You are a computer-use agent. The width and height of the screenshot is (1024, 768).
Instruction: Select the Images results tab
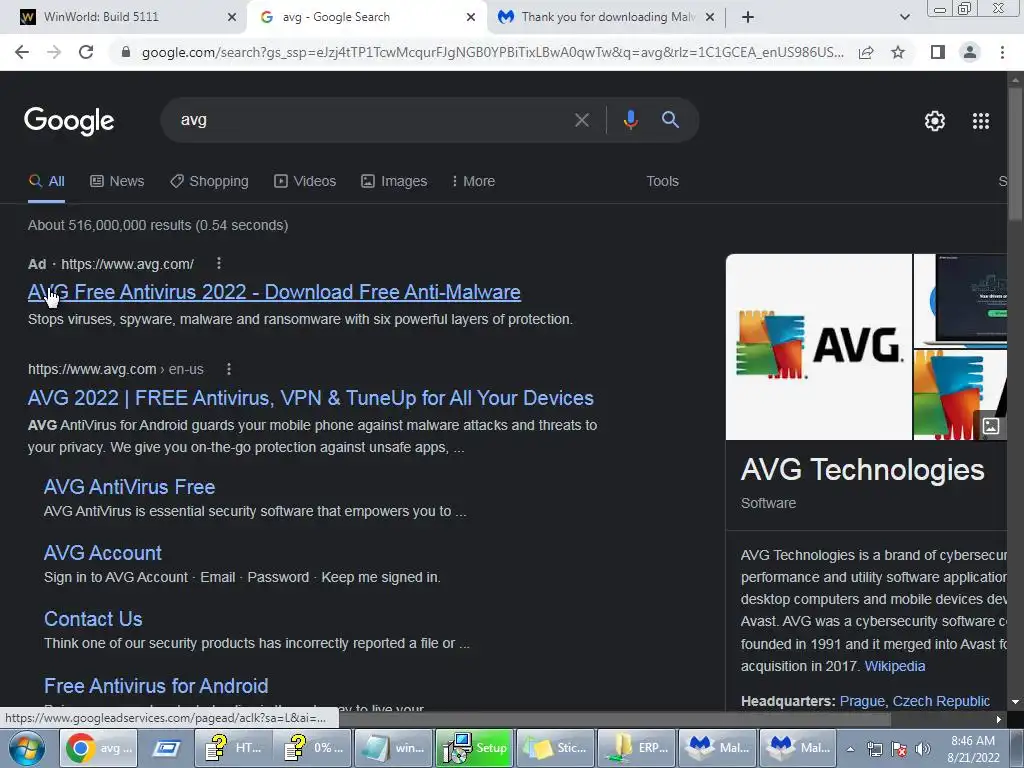(394, 181)
